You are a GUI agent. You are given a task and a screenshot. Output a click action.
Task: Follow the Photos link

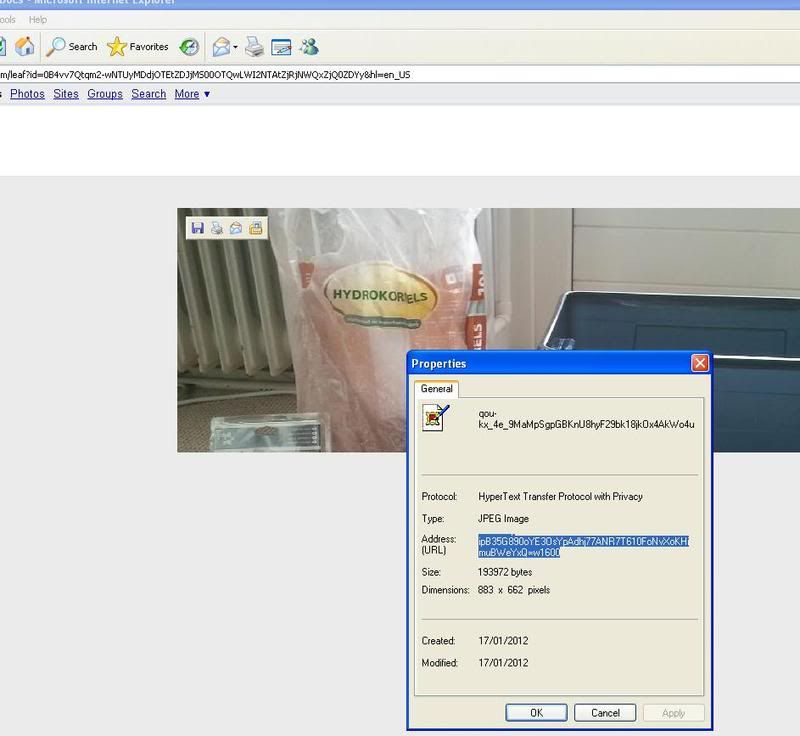click(x=28, y=94)
